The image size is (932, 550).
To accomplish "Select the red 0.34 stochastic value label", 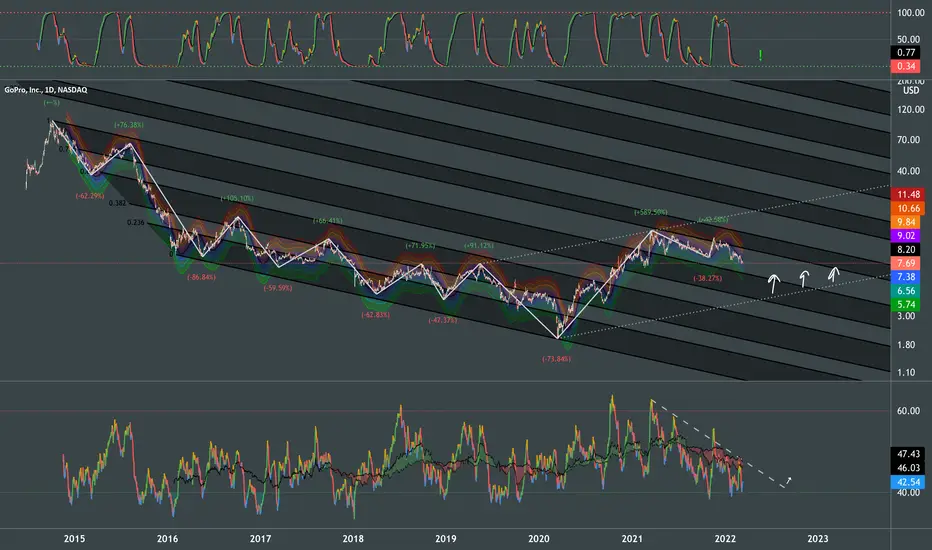I will tap(906, 66).
